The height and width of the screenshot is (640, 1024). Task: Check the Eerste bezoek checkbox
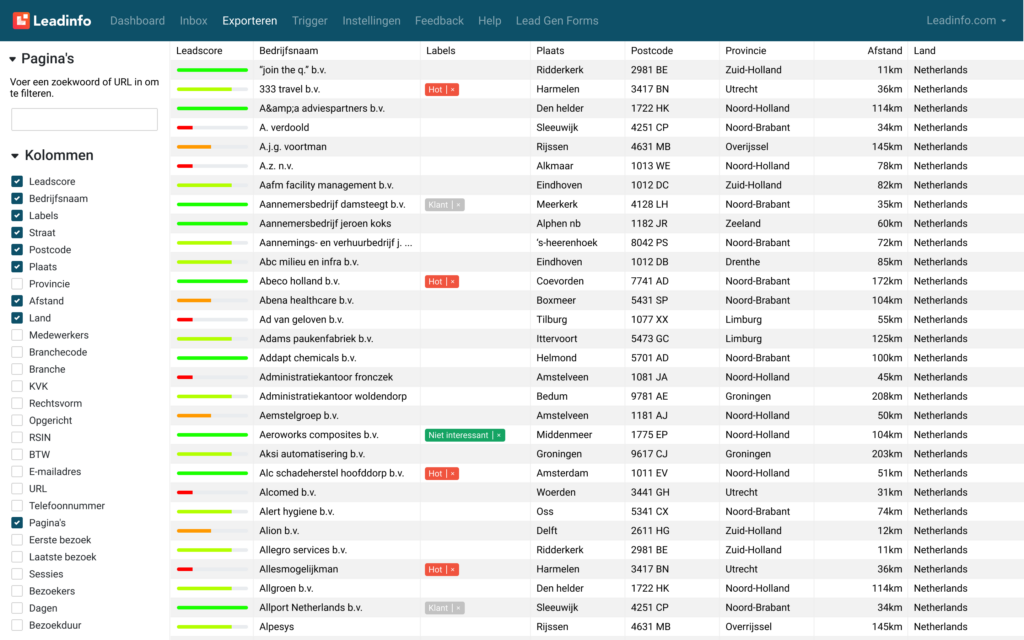pos(17,540)
